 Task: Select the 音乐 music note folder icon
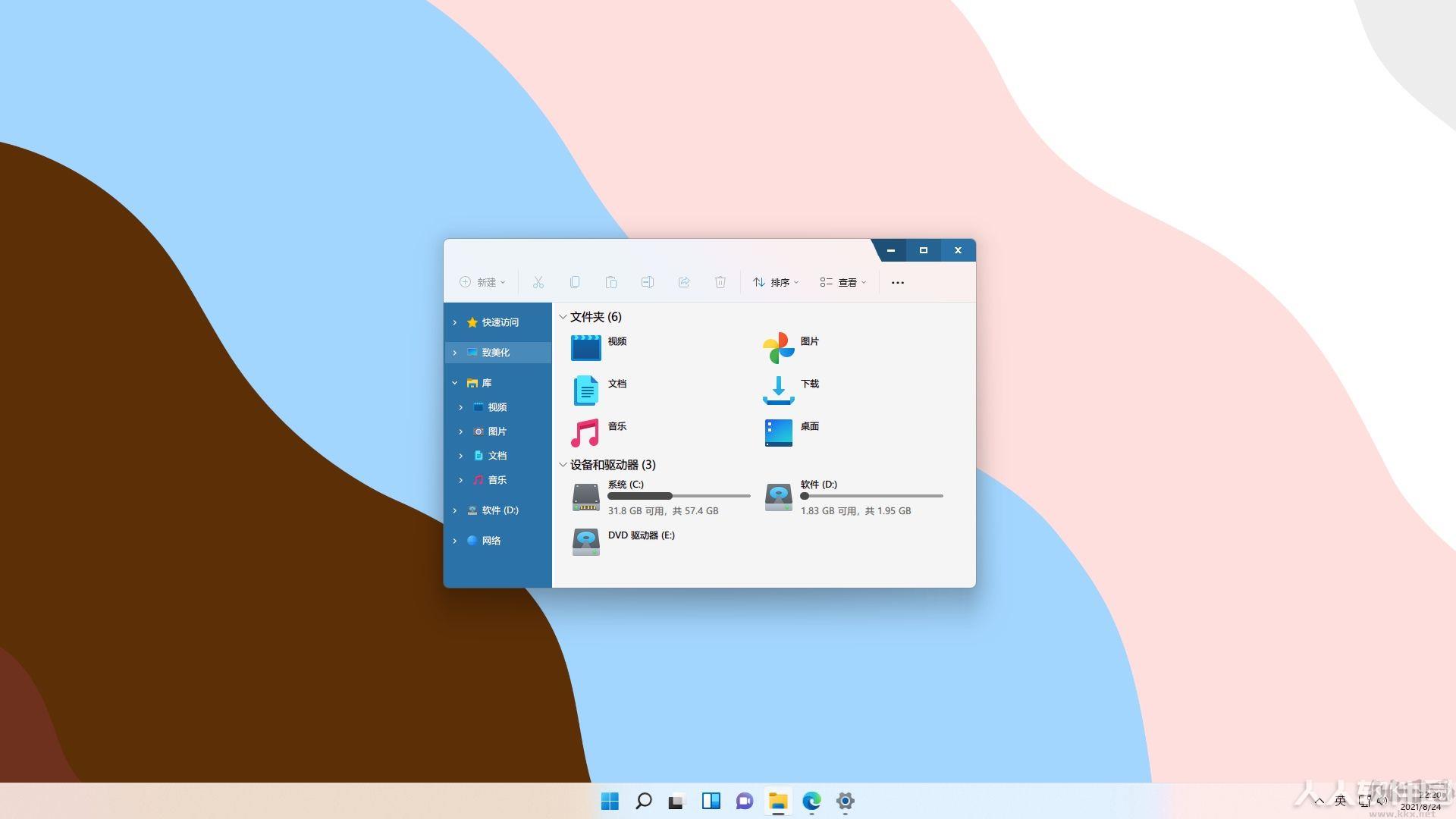(x=585, y=433)
